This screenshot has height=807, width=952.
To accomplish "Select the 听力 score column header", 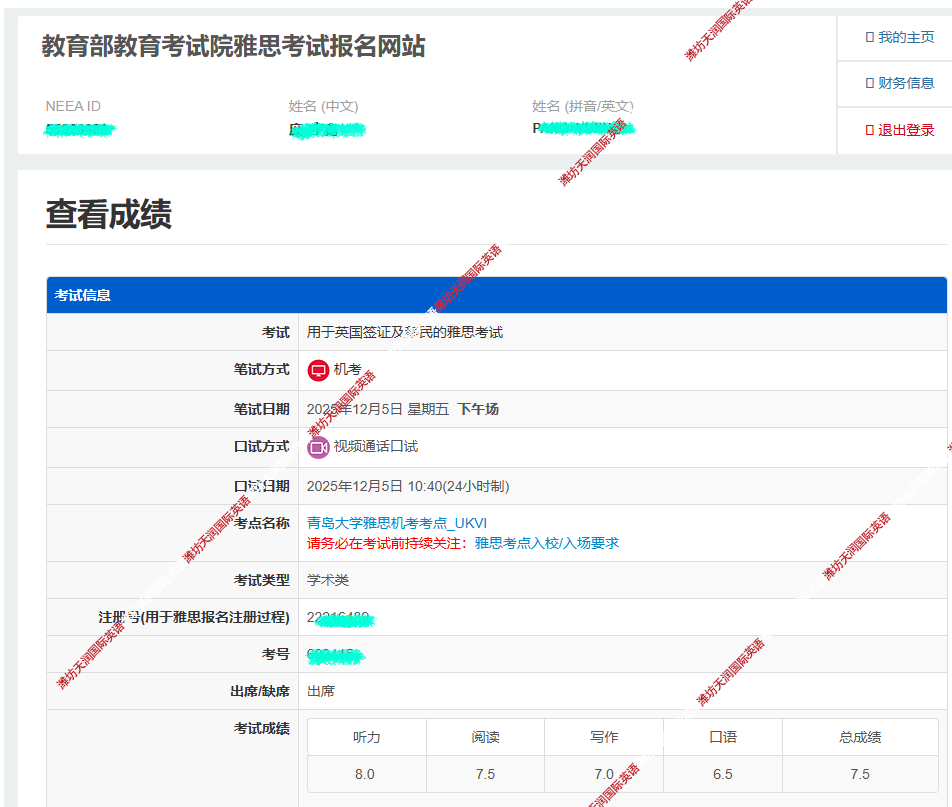I will coord(366,737).
